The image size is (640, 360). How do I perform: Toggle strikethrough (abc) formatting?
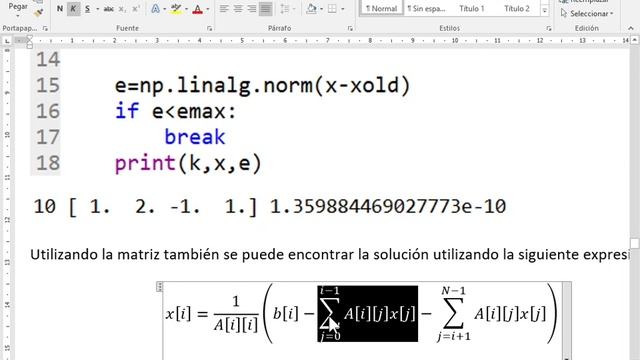click(108, 9)
